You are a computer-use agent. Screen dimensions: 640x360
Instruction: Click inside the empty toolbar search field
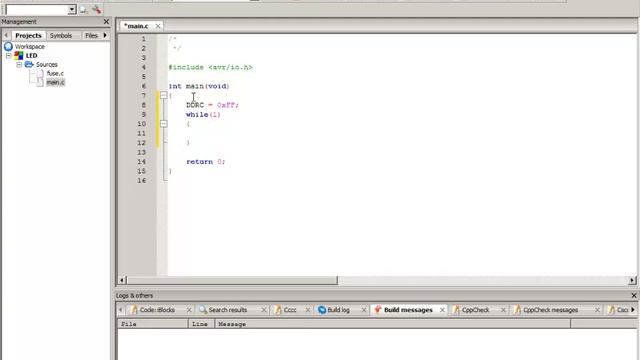37,9
